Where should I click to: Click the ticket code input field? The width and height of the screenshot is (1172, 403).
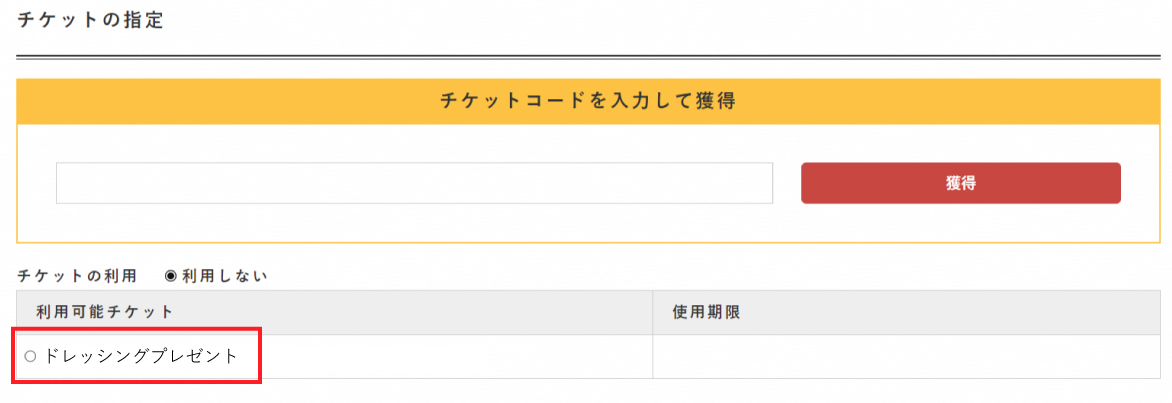pyautogui.click(x=414, y=183)
